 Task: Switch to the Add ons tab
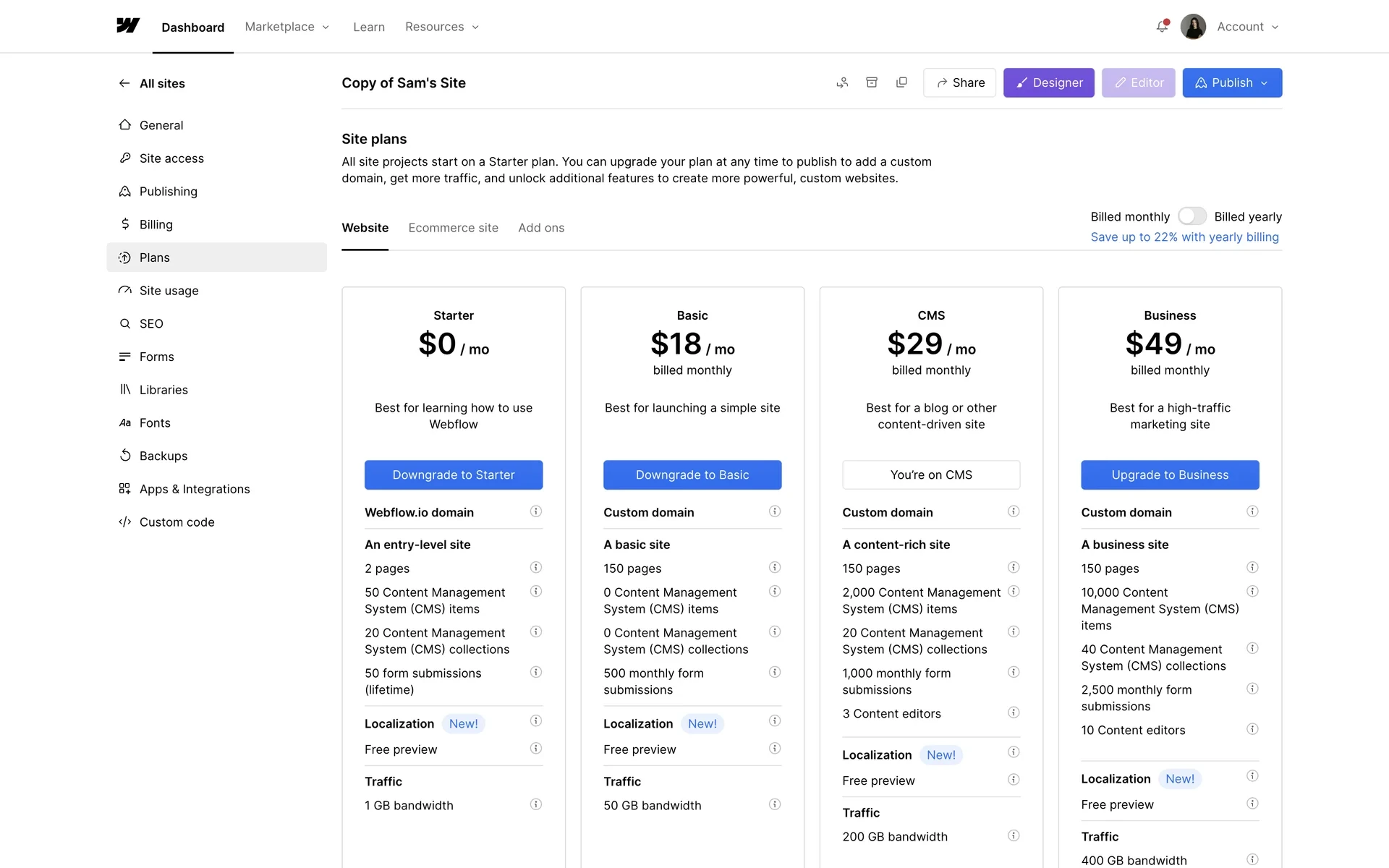pos(541,228)
